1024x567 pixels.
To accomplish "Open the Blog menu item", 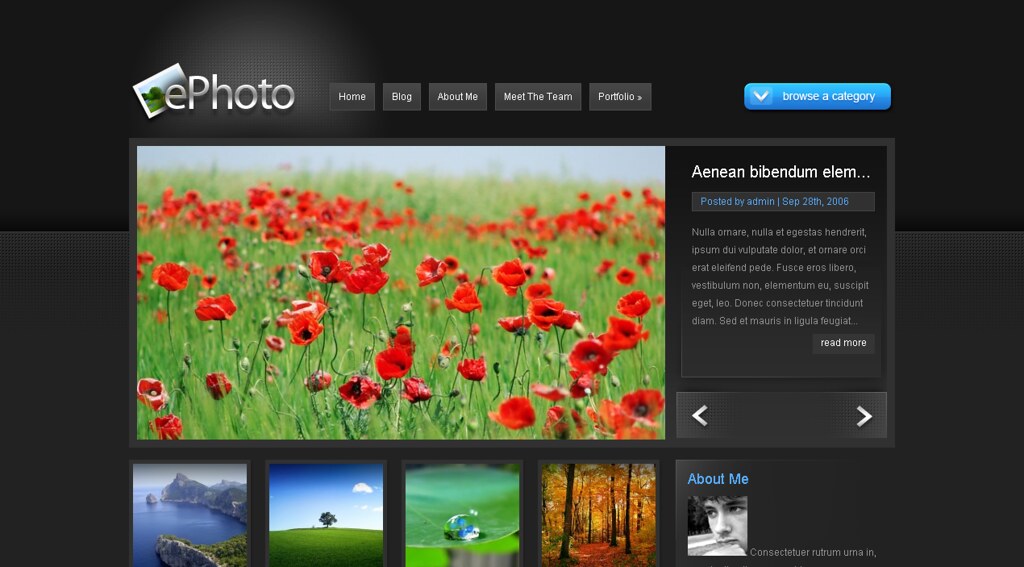I will pos(402,97).
